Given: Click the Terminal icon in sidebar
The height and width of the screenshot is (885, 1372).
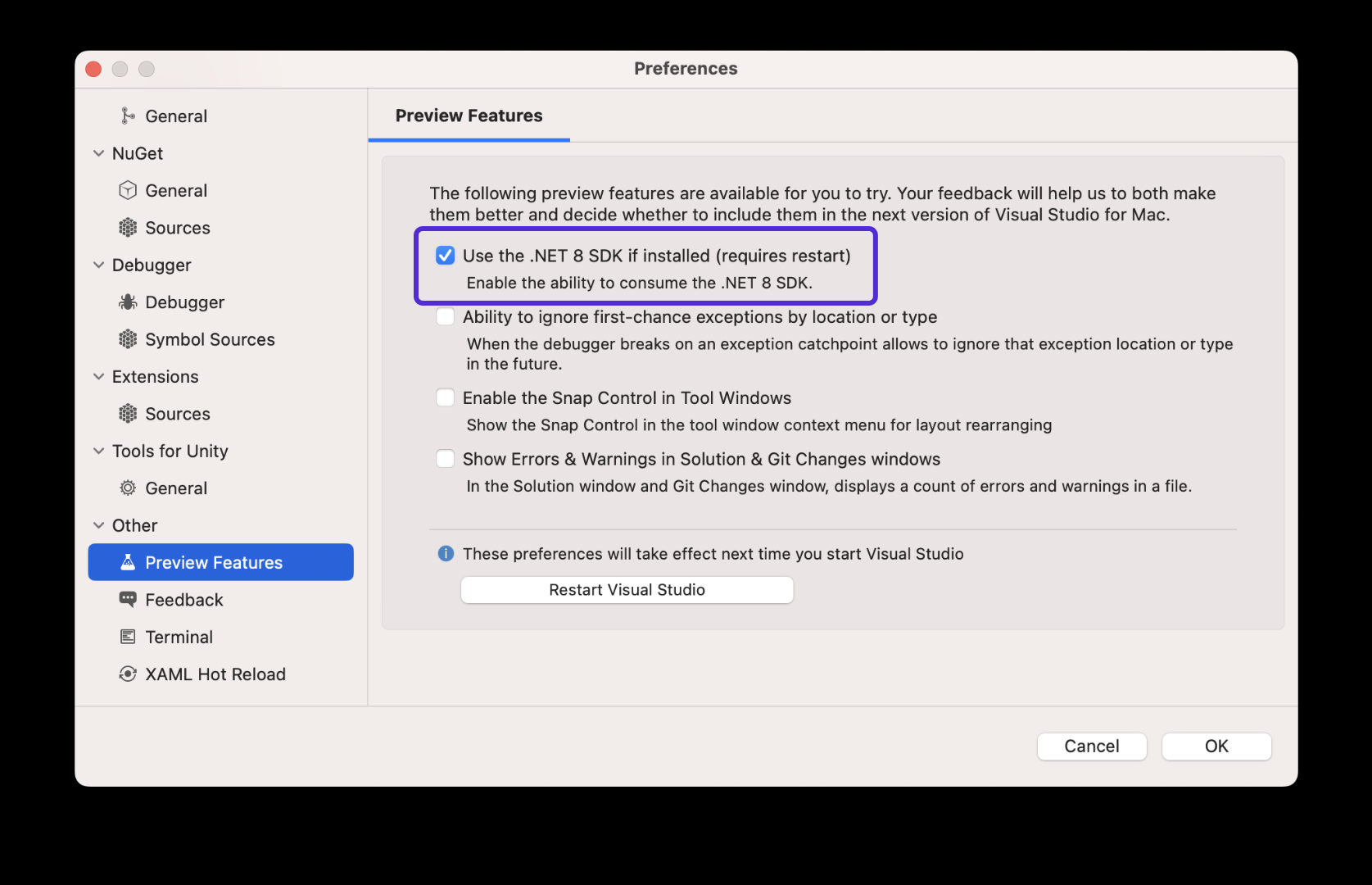Looking at the screenshot, I should (x=128, y=637).
